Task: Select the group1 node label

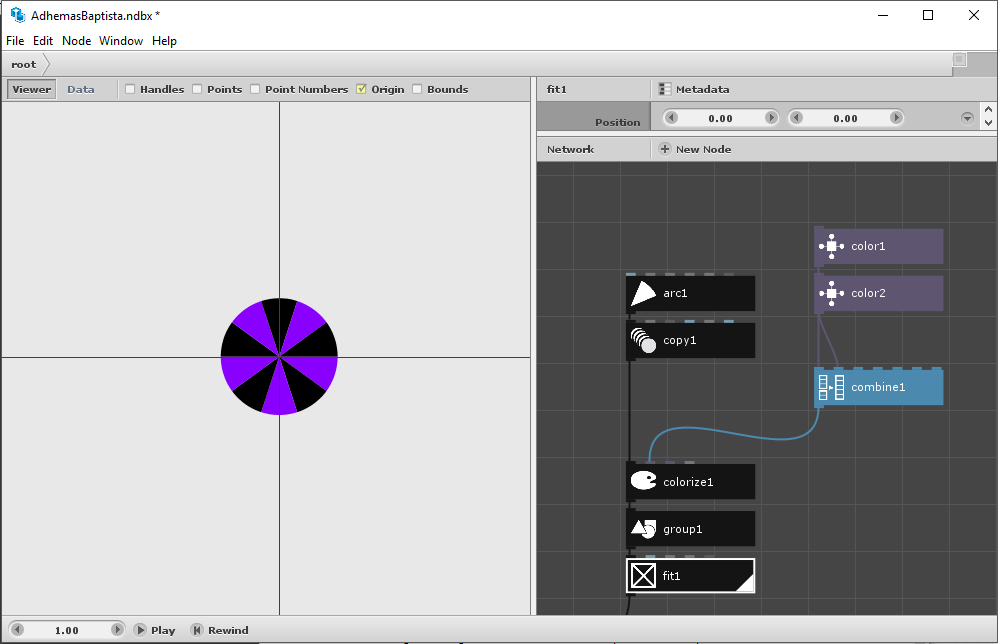Action: tap(682, 529)
